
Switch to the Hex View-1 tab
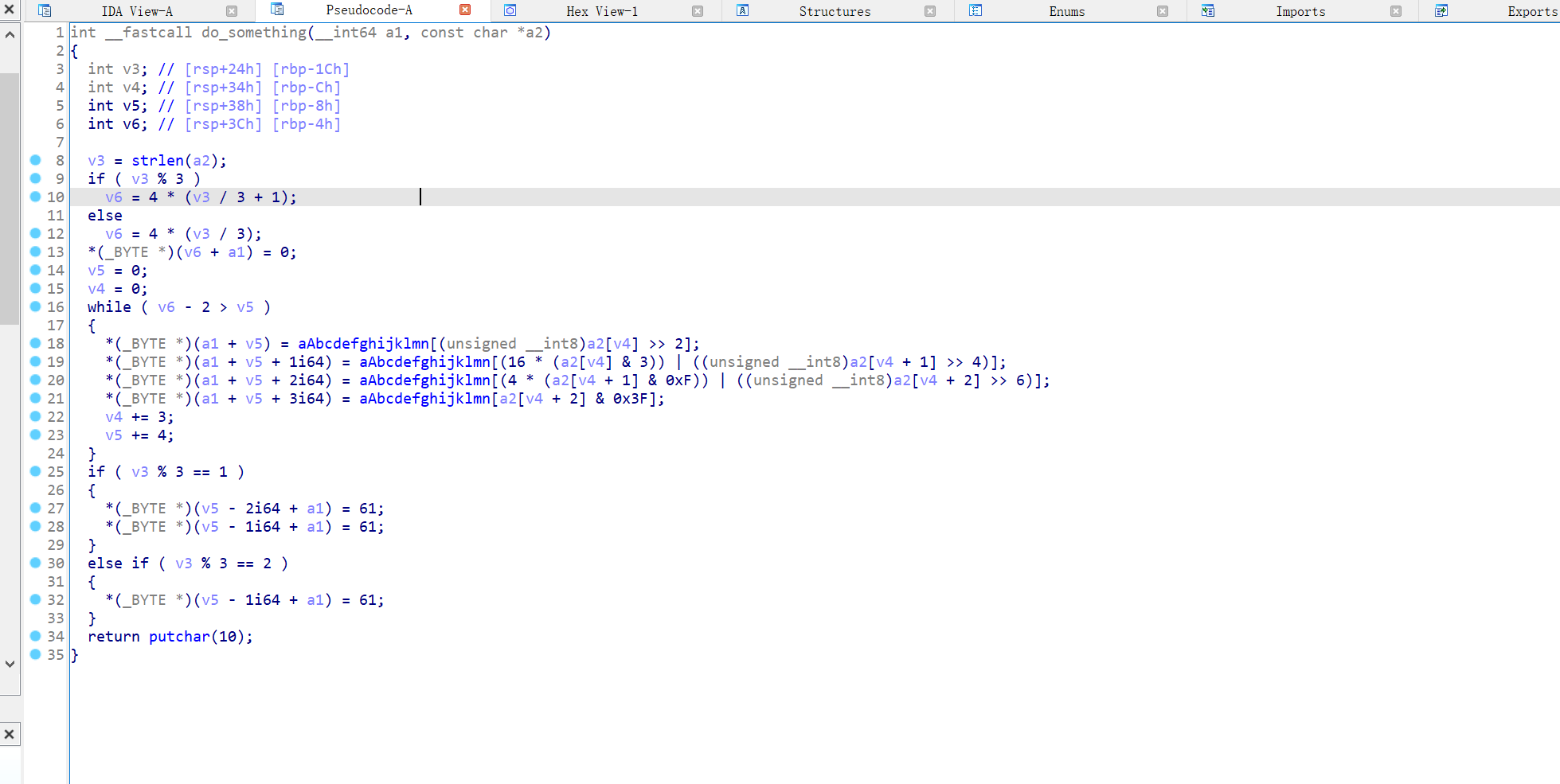[600, 10]
